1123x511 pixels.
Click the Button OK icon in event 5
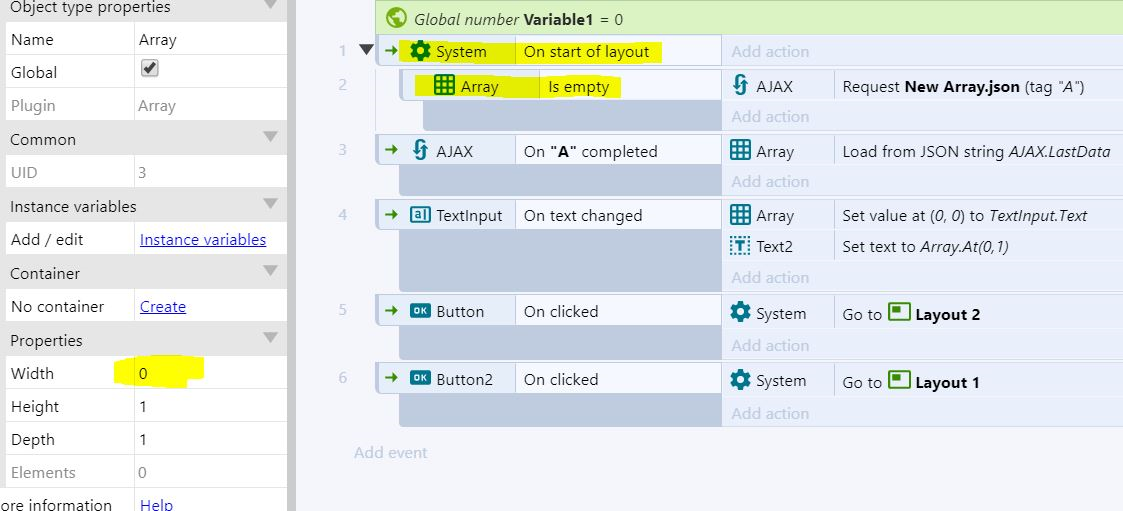pos(420,311)
